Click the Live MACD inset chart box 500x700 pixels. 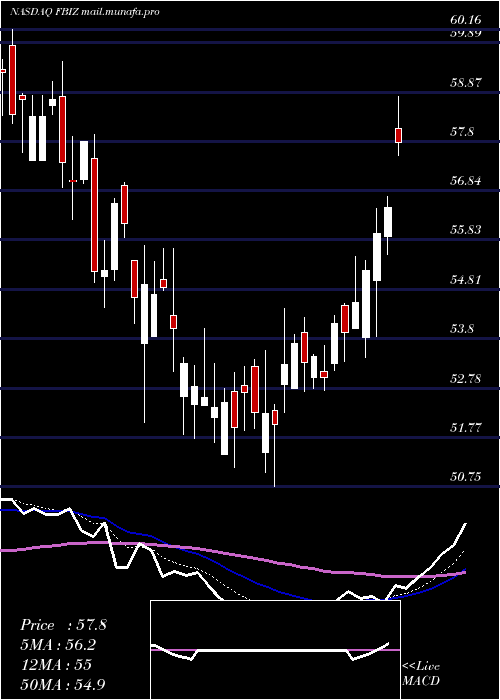pos(275,650)
